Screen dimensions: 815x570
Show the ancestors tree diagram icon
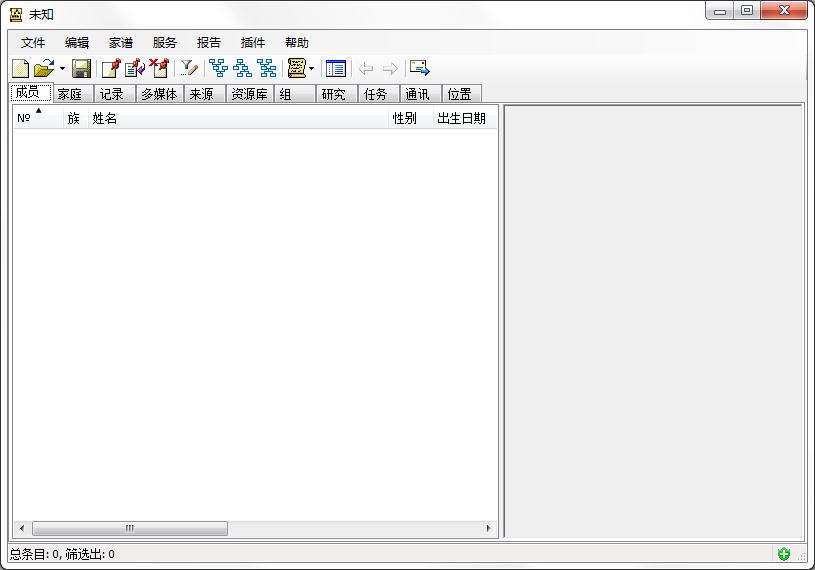218,69
